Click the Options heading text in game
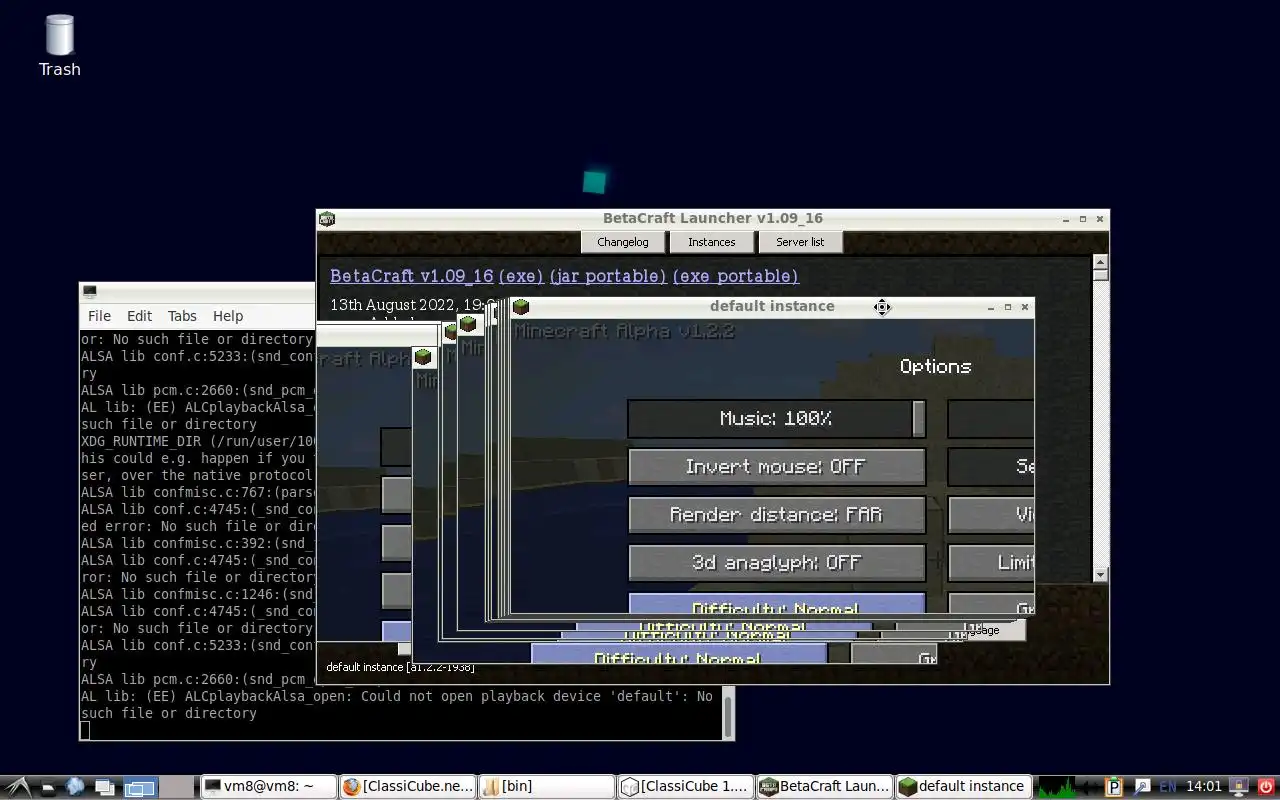The image size is (1280, 800). (x=935, y=367)
